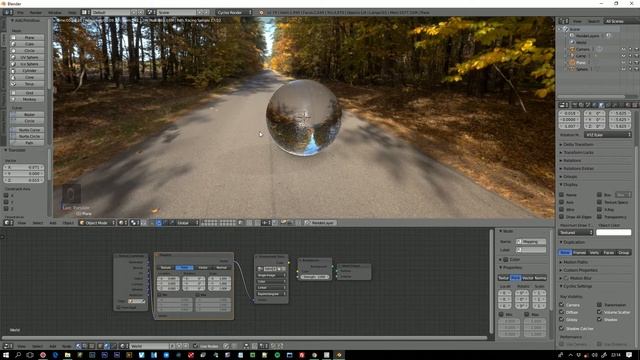Expand the Delta Transform panel

point(578,144)
